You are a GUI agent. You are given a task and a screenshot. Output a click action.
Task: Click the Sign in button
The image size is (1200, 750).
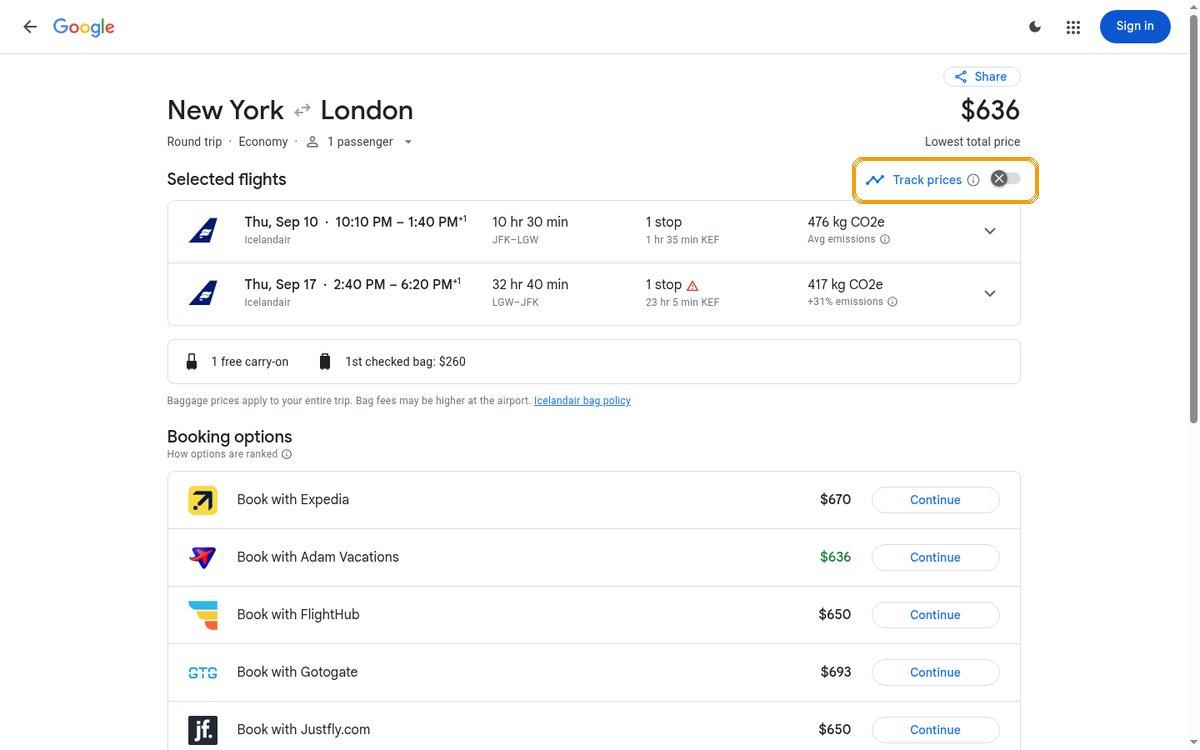click(1135, 27)
